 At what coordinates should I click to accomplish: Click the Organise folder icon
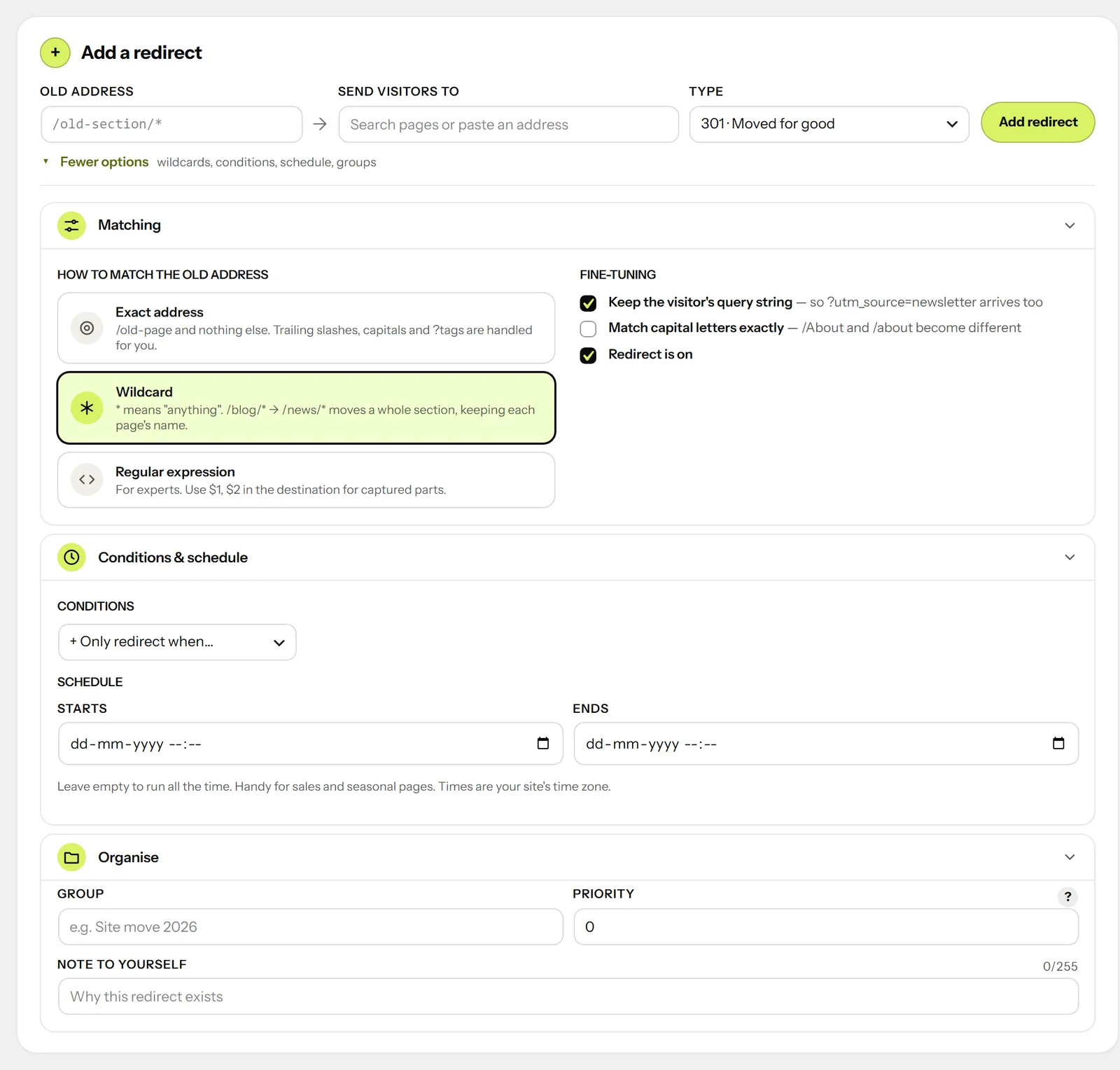pos(71,857)
